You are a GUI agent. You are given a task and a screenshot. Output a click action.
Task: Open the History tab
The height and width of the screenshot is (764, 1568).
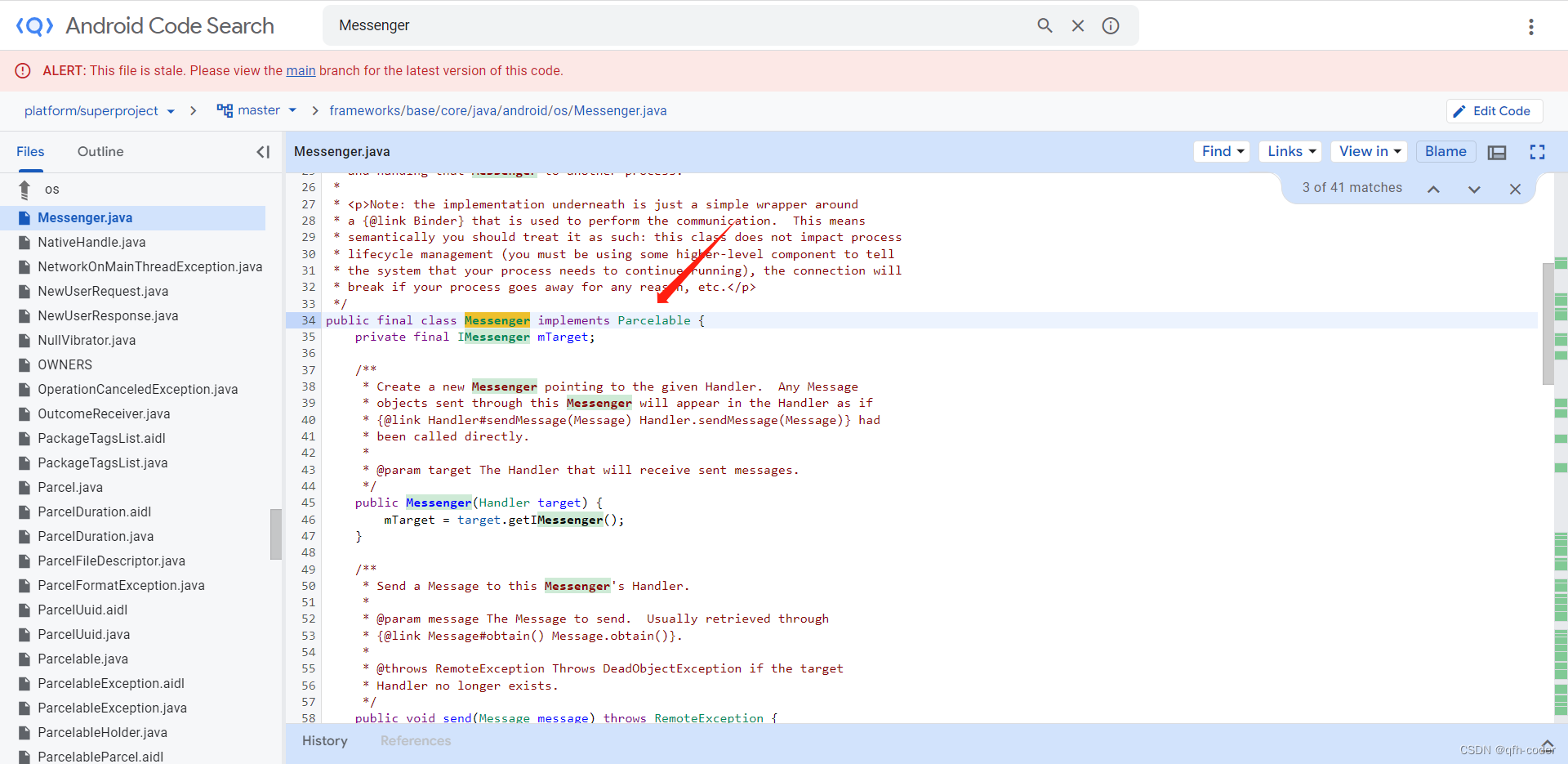(x=325, y=741)
